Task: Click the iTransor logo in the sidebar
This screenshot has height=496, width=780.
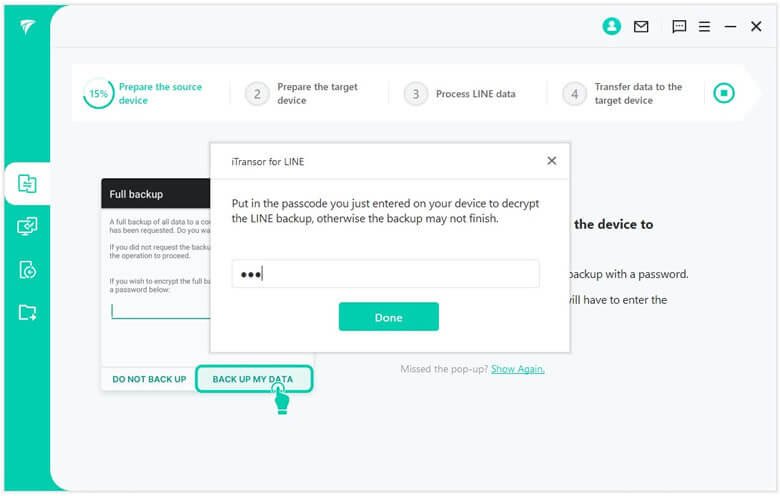Action: point(27,26)
